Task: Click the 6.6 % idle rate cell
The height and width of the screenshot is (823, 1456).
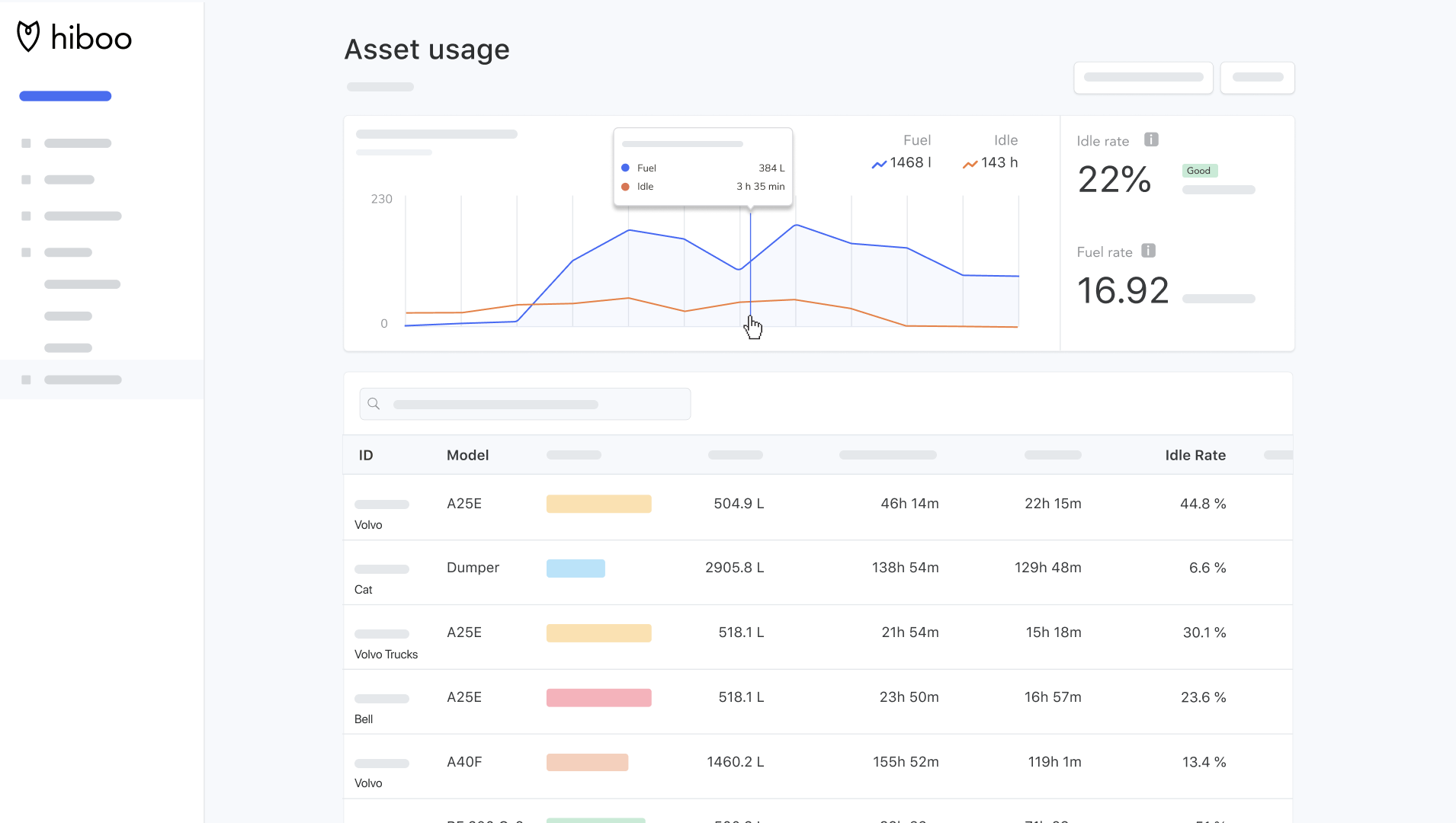Action: tap(1207, 568)
